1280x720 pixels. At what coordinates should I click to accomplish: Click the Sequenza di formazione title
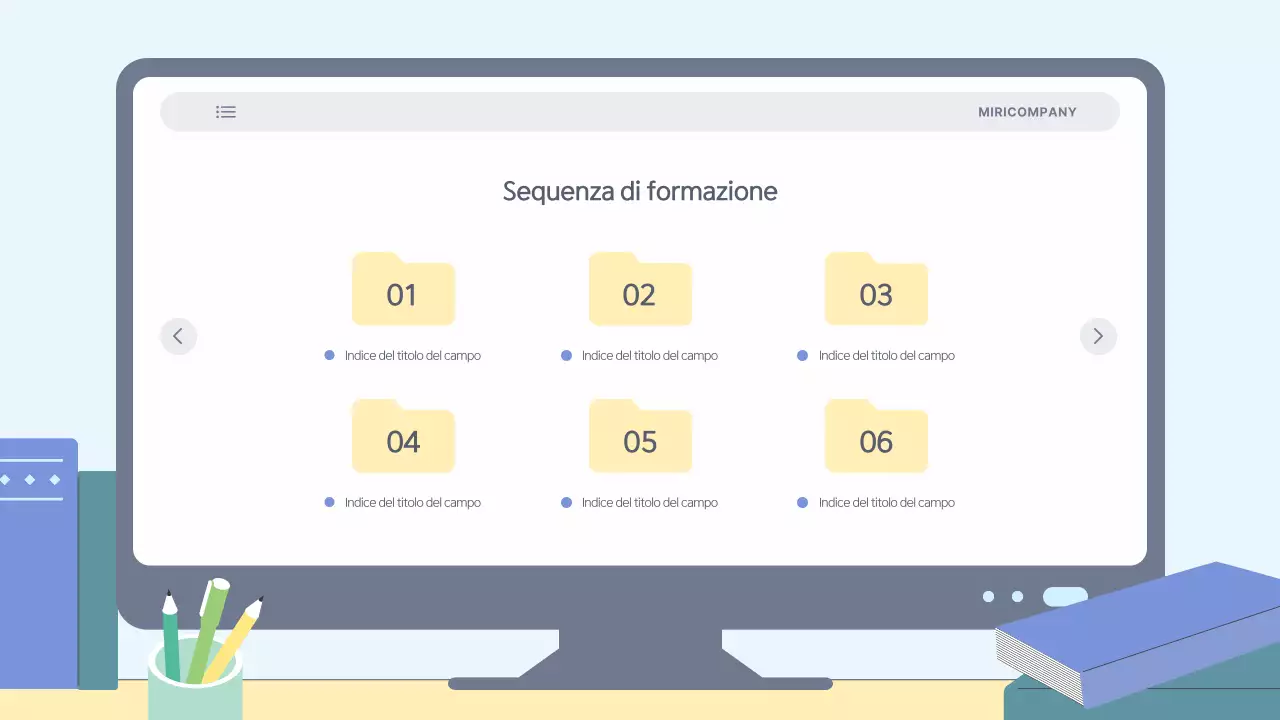[x=640, y=191]
